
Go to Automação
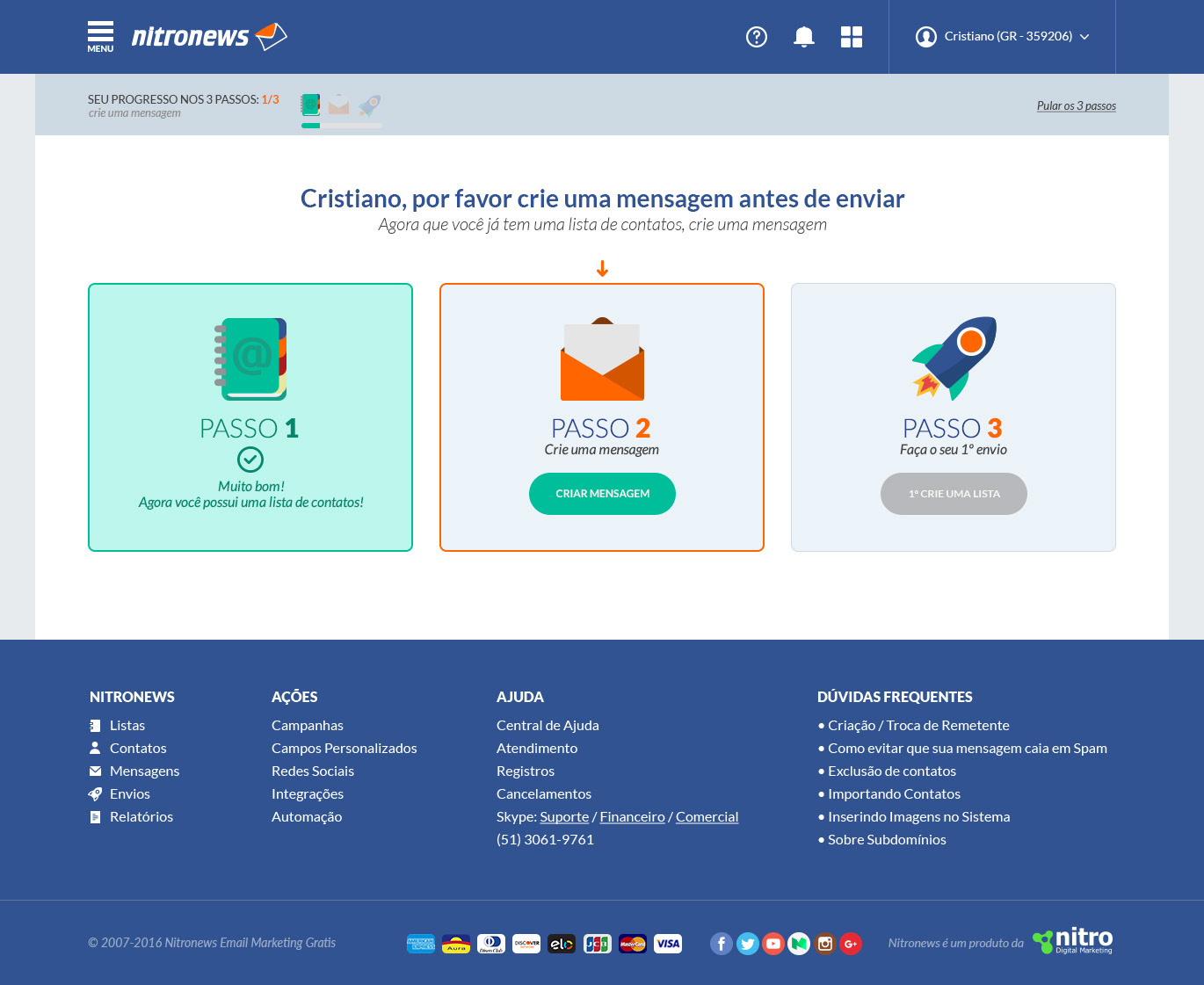(307, 817)
